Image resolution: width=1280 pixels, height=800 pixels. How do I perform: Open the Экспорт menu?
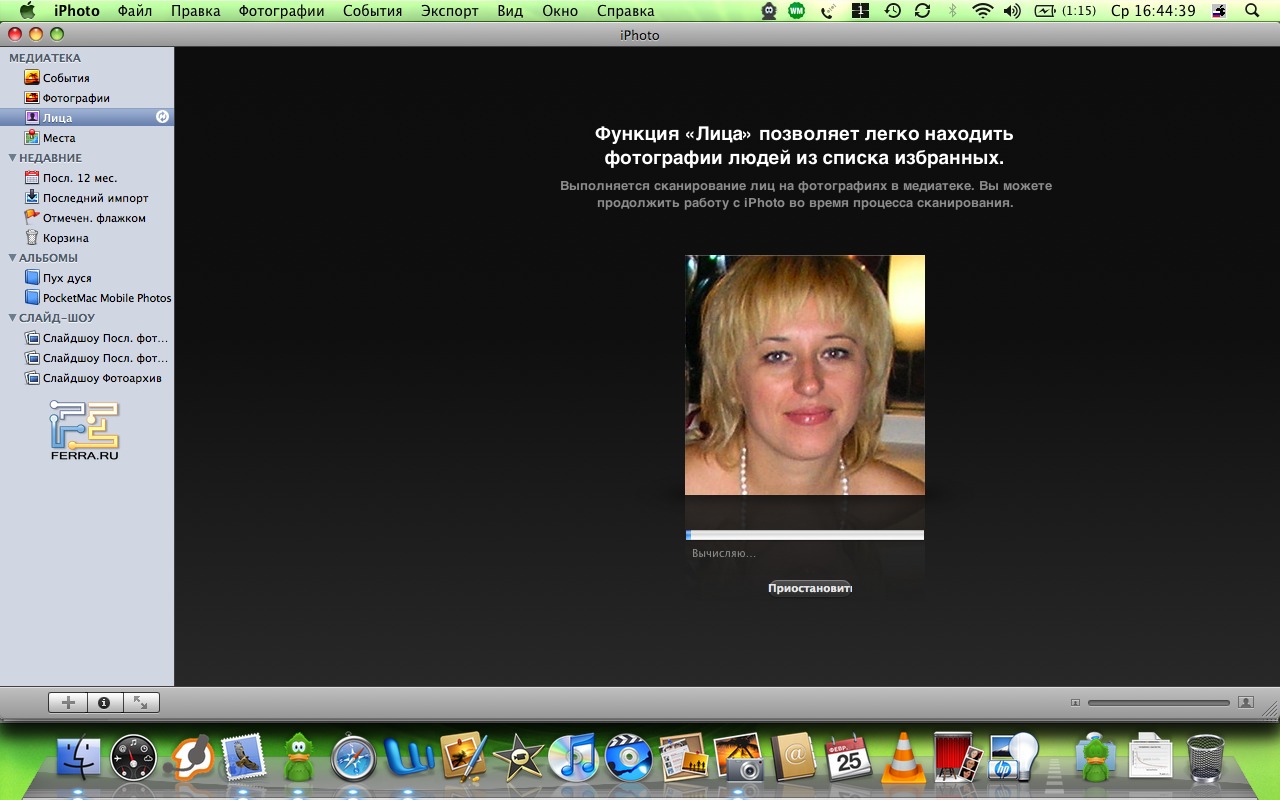coord(449,11)
